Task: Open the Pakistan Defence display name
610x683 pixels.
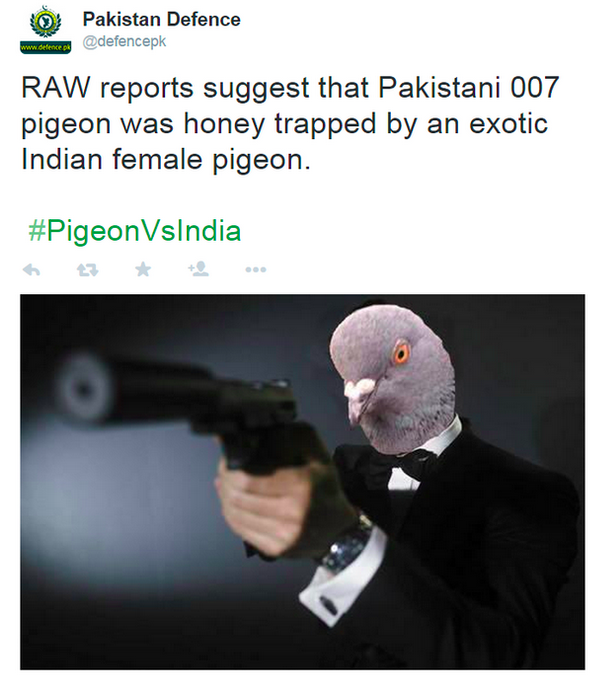Action: pos(162,20)
